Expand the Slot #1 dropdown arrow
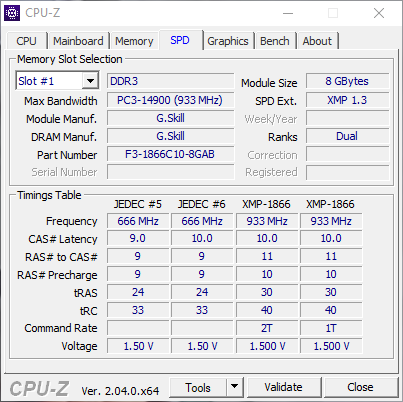 90,81
